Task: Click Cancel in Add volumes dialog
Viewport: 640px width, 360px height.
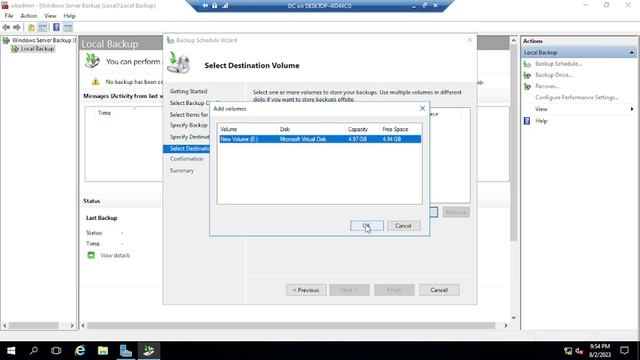Action: pyautogui.click(x=403, y=225)
